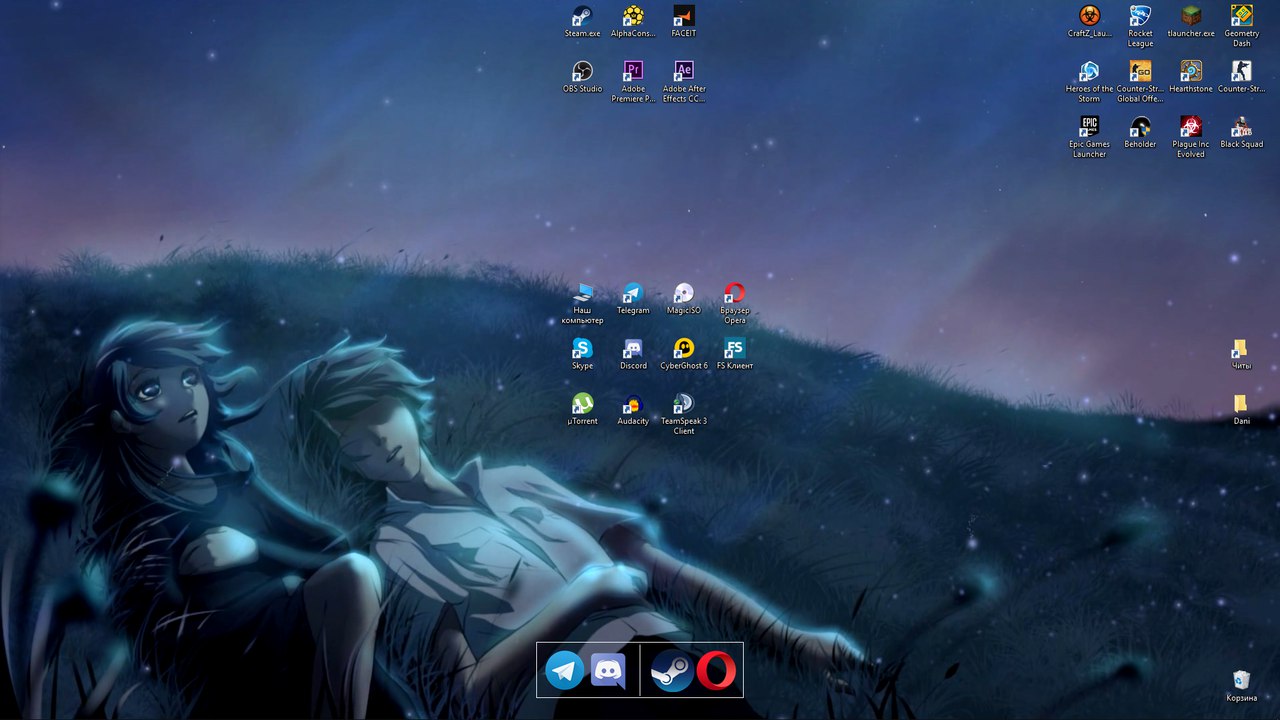Viewport: 1280px width, 720px height.
Task: Open the Geometry Dash shortcut
Action: coord(1242,26)
